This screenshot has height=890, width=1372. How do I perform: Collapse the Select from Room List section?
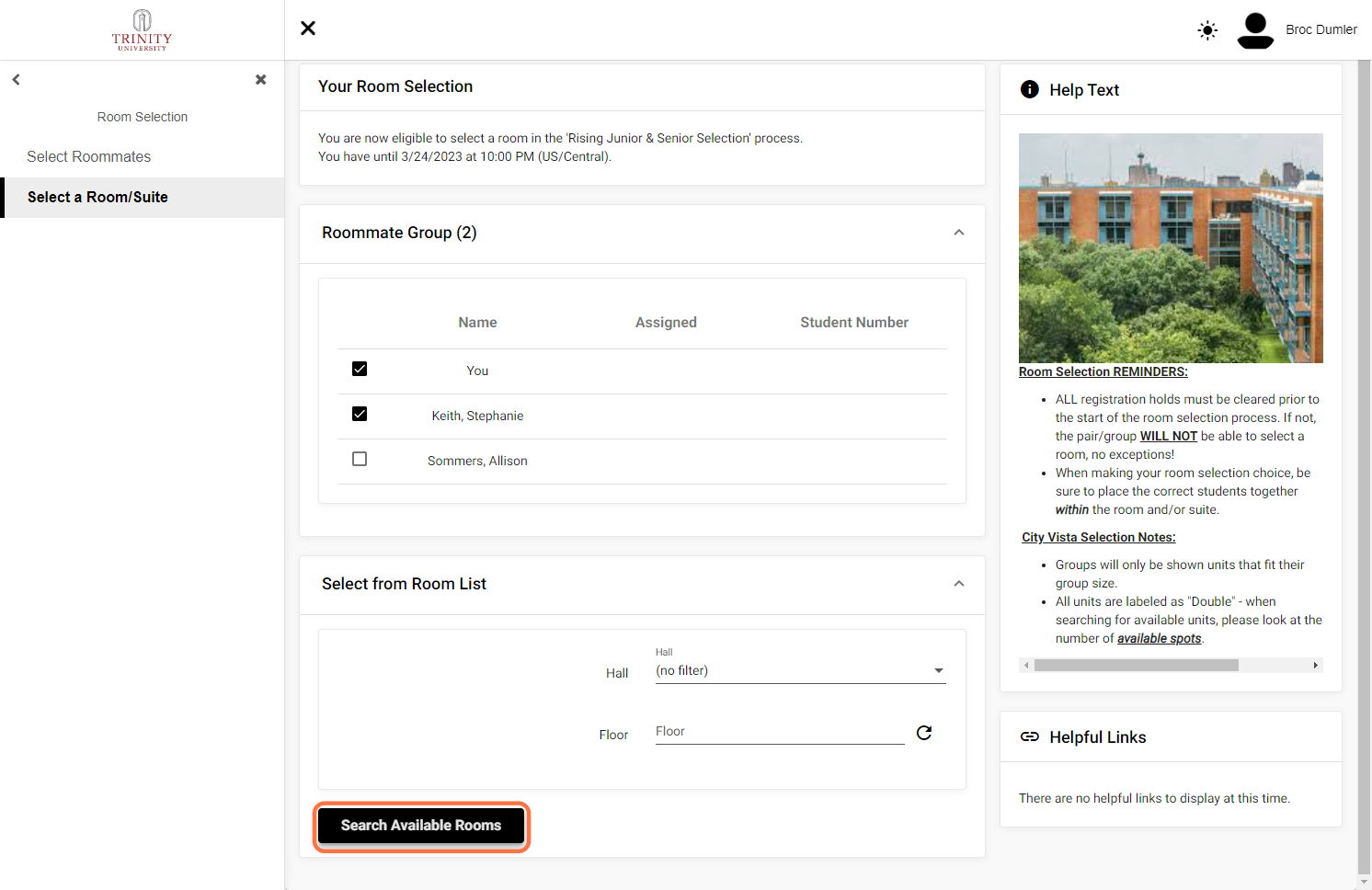coord(959,584)
